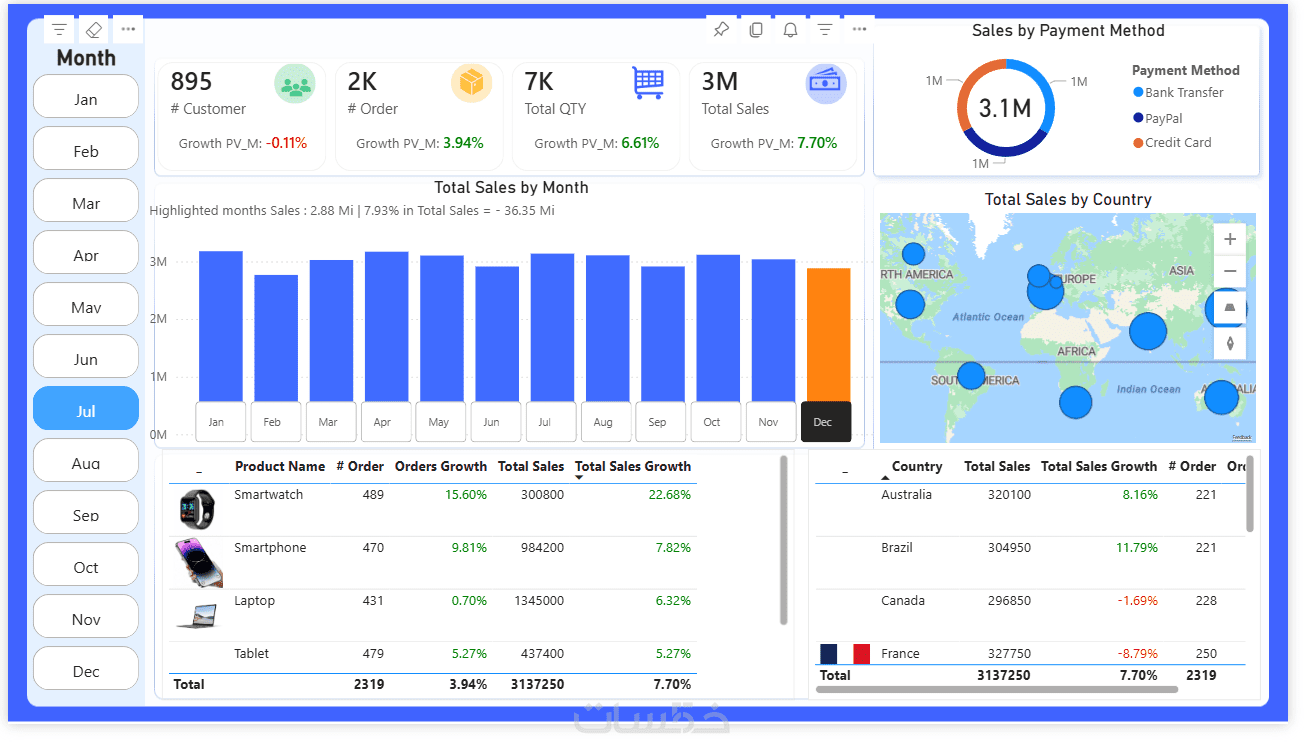This screenshot has height=749, width=1304.
Task: Open the top bar filters icon
Action: (x=825, y=30)
